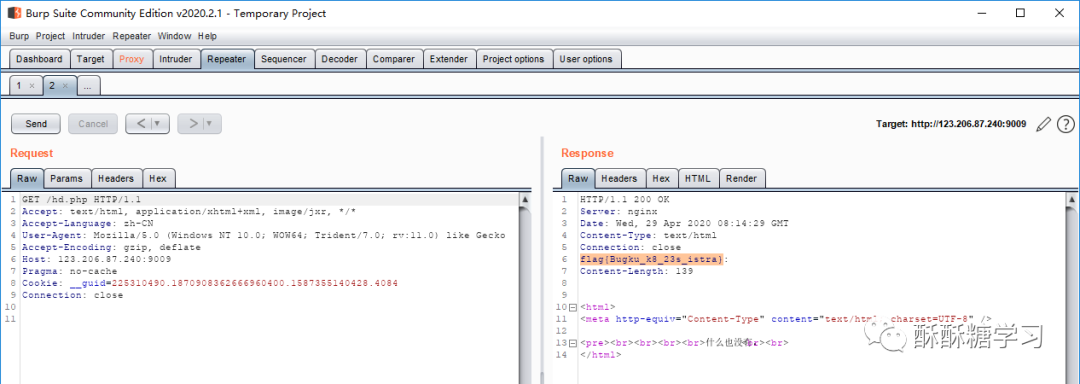
Task: Select Response Hex tab
Action: 661,178
